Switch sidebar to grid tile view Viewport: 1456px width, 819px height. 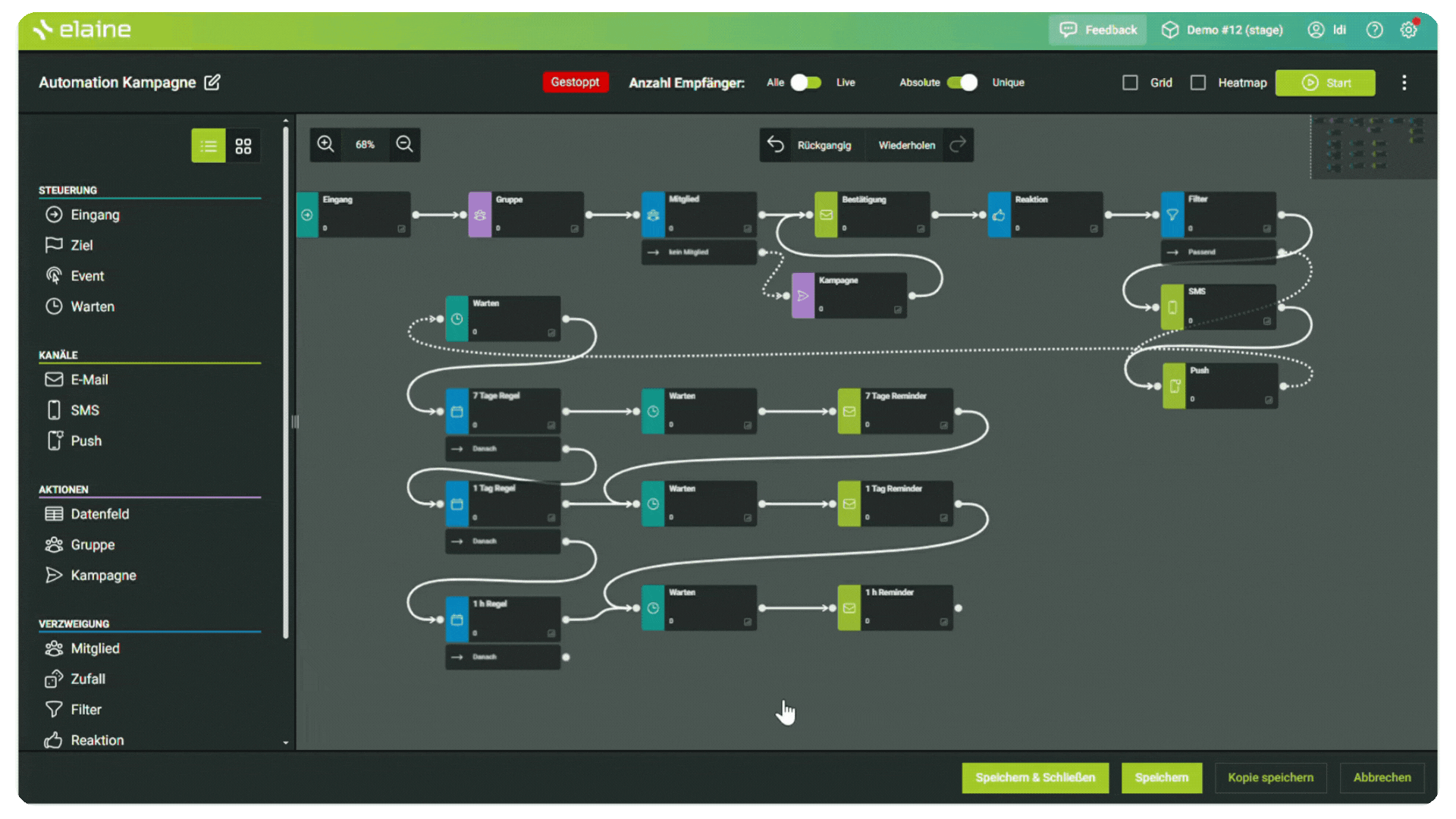point(243,146)
